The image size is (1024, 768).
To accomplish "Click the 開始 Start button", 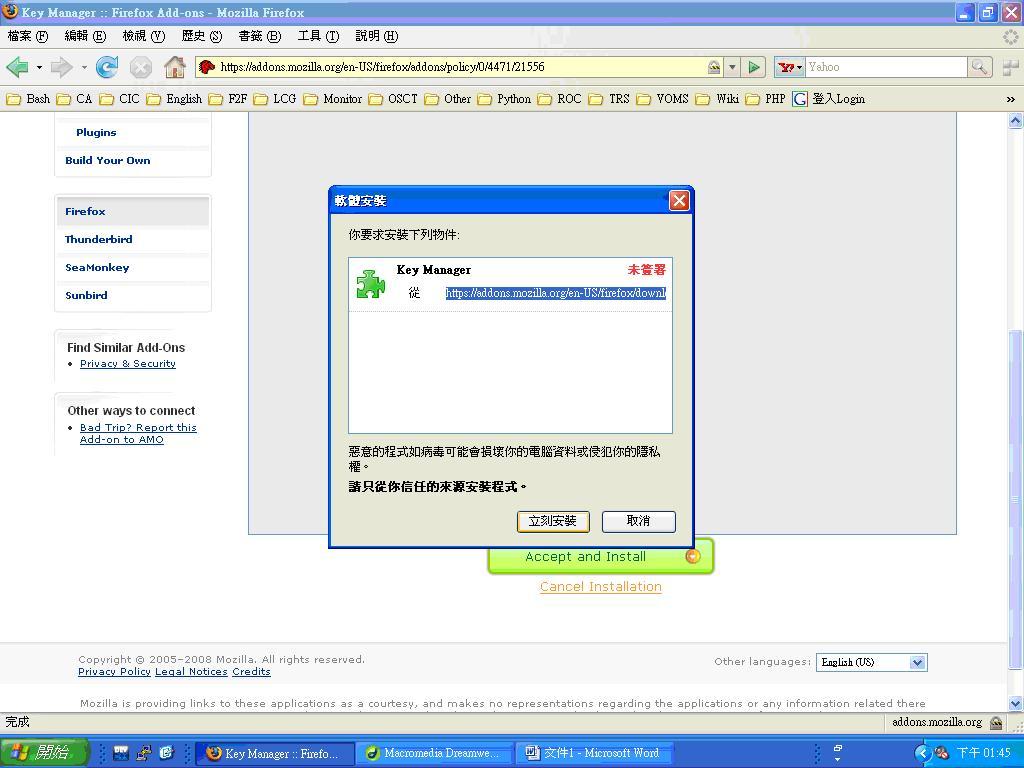I will [x=44, y=753].
